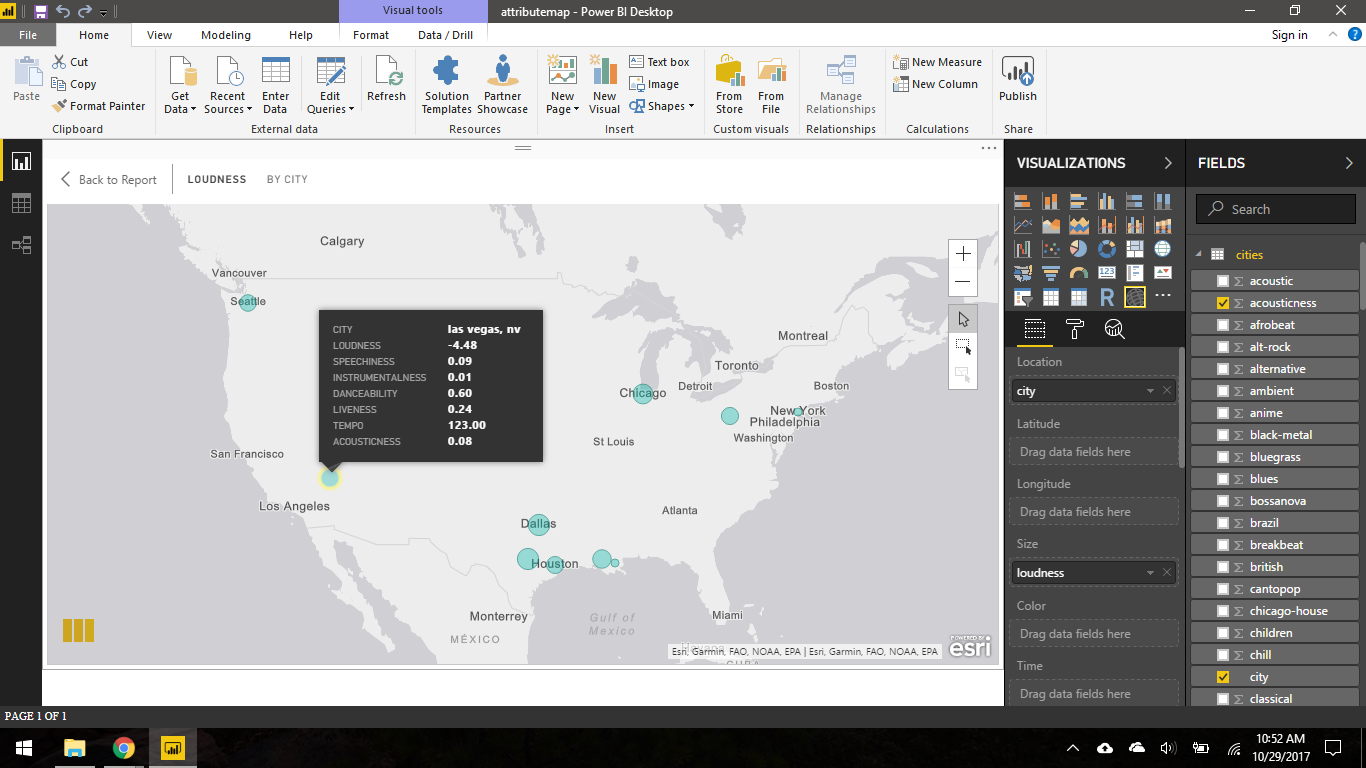Check the ambient field checkbox

coord(1222,391)
